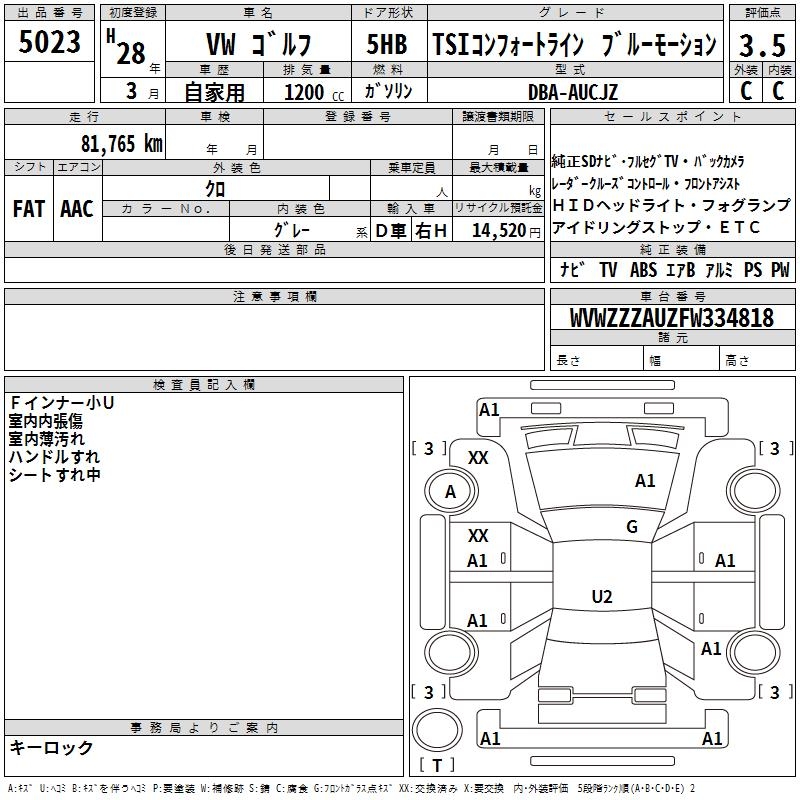Select the D車 import value
This screenshot has width=800, height=800.
point(391,231)
